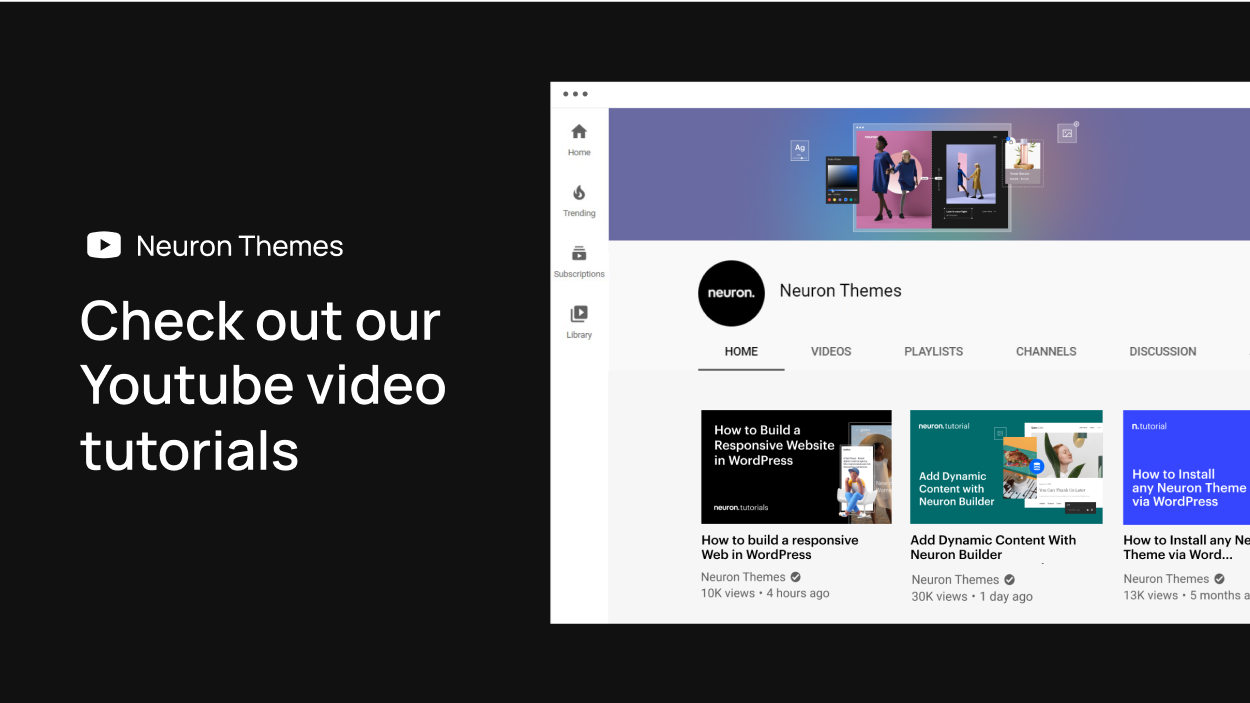The height and width of the screenshot is (703, 1250).
Task: Open the 'Add Dynamic Content' teal thumbnail
Action: pyautogui.click(x=1006, y=467)
